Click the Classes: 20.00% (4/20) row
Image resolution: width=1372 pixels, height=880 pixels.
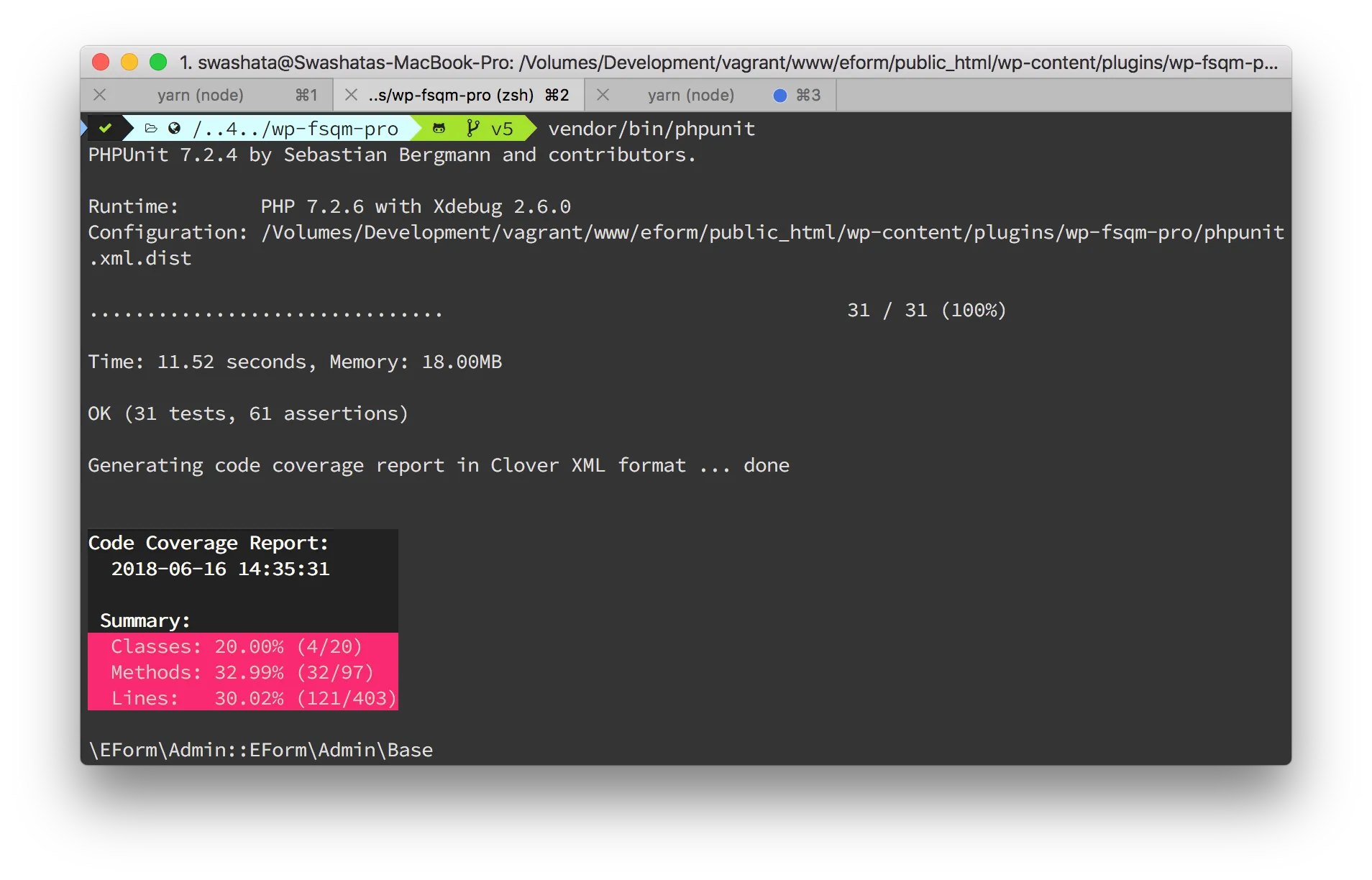(243, 646)
